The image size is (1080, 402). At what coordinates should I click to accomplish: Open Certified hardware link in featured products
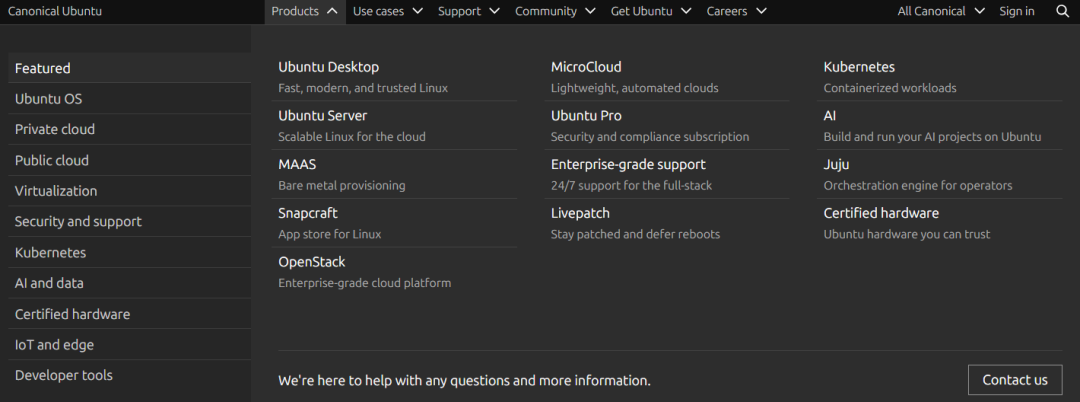(881, 213)
